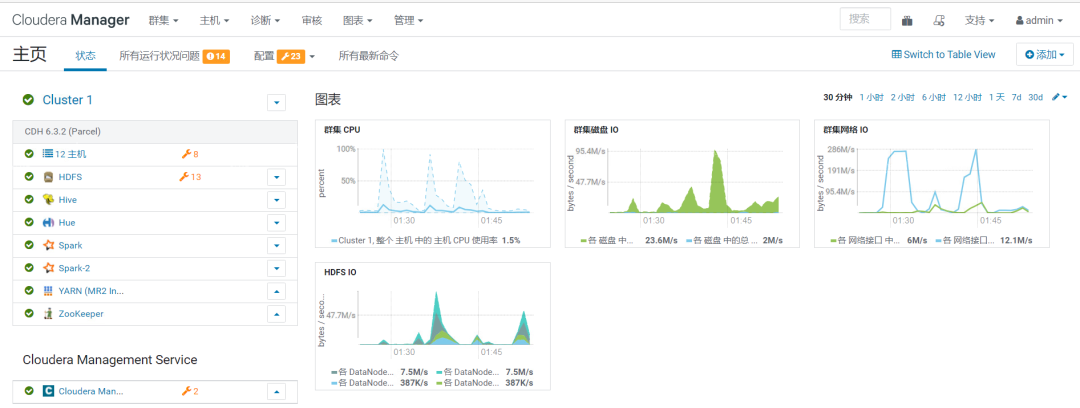
Task: Open the 配置 tab
Action: click(x=264, y=56)
